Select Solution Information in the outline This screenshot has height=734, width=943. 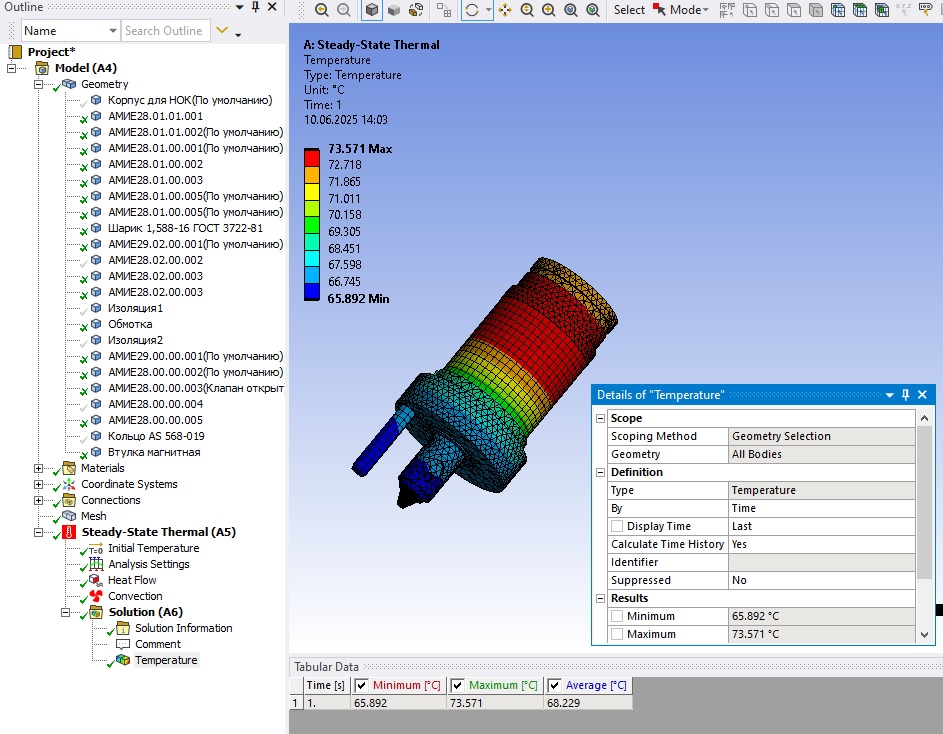tap(183, 628)
